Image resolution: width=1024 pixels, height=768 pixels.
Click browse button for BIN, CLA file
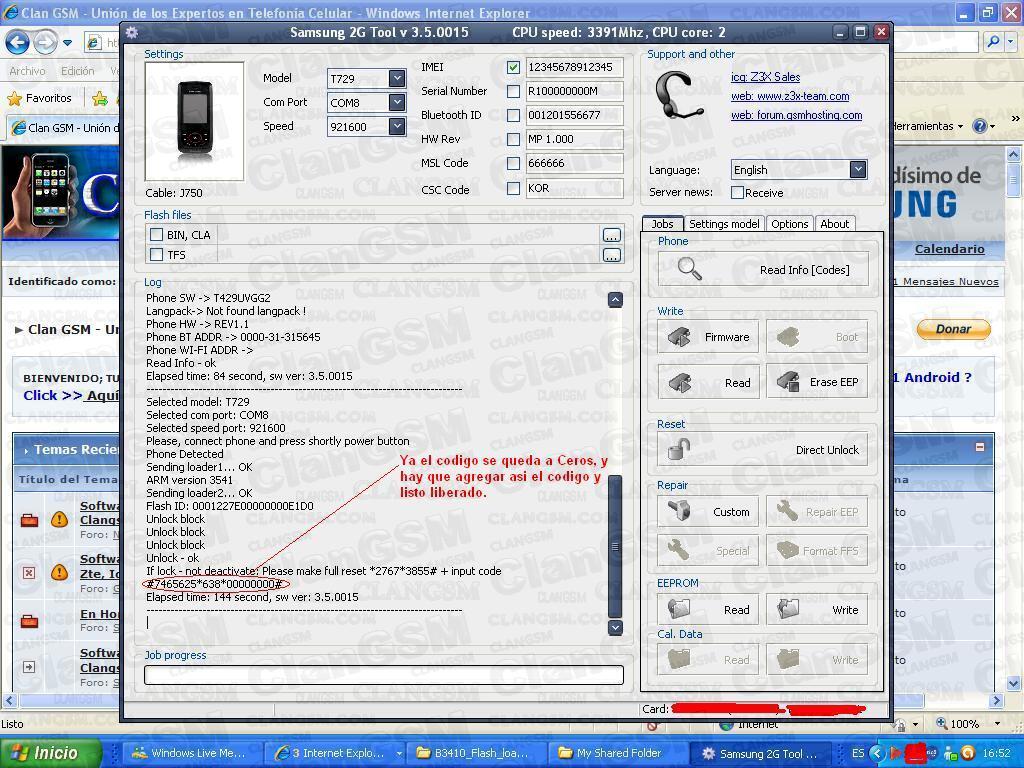pyautogui.click(x=612, y=235)
